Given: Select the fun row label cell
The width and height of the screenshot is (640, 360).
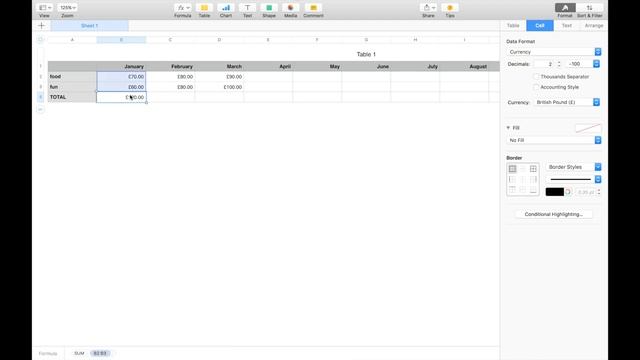Looking at the screenshot, I should tap(72, 87).
